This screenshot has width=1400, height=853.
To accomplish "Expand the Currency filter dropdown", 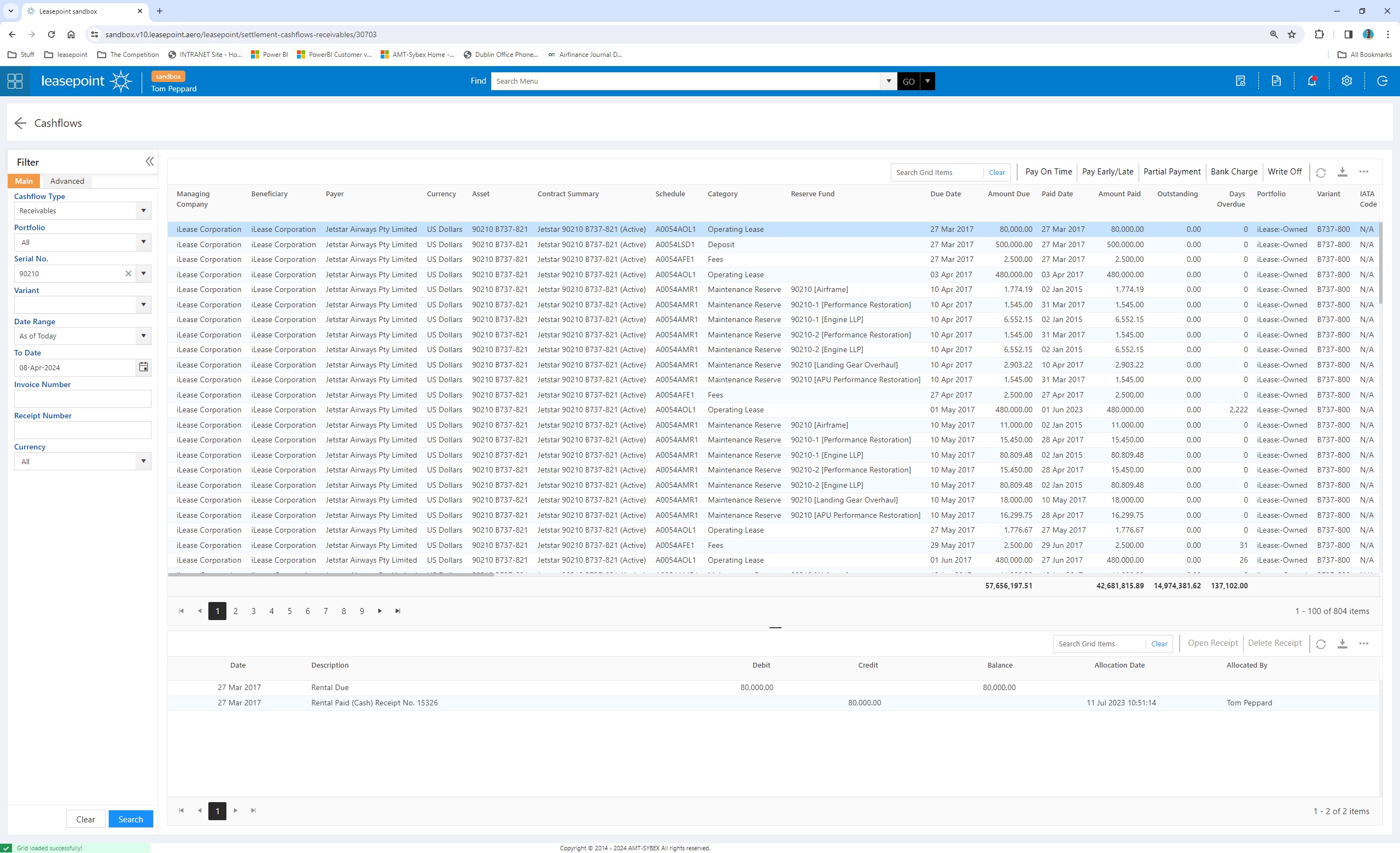I will click(x=144, y=461).
